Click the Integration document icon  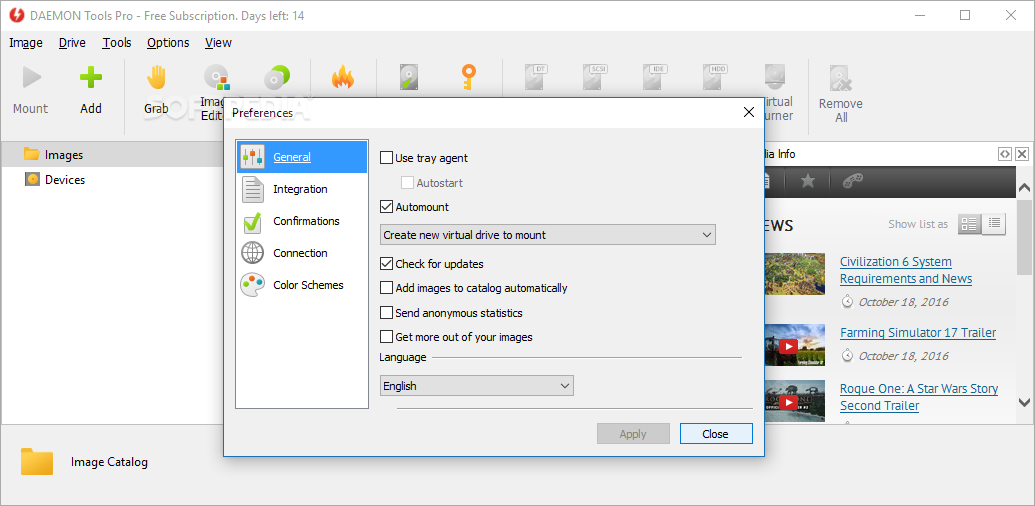point(253,189)
